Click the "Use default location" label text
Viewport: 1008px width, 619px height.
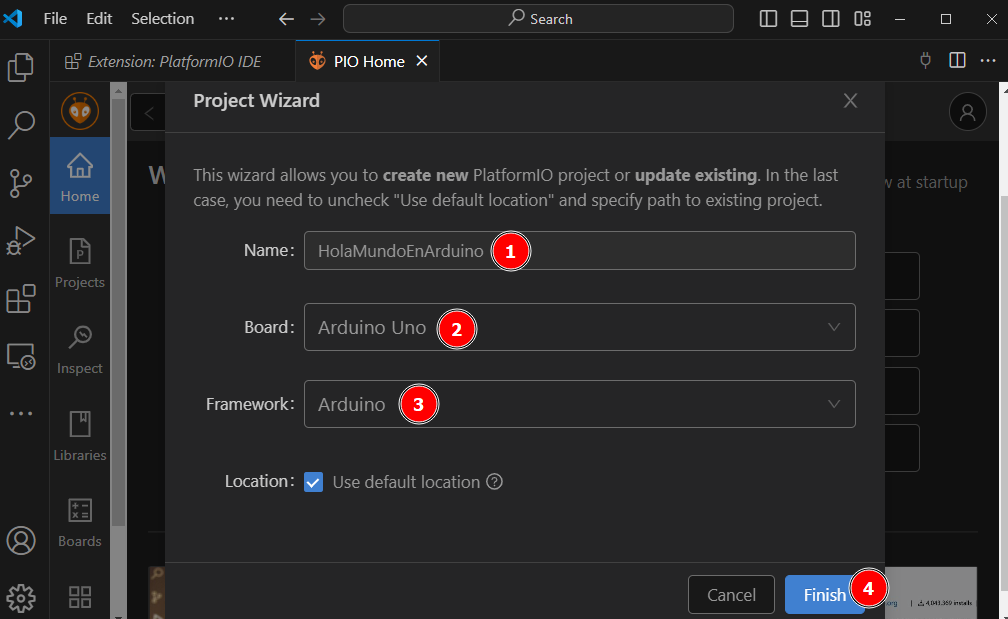click(x=406, y=482)
